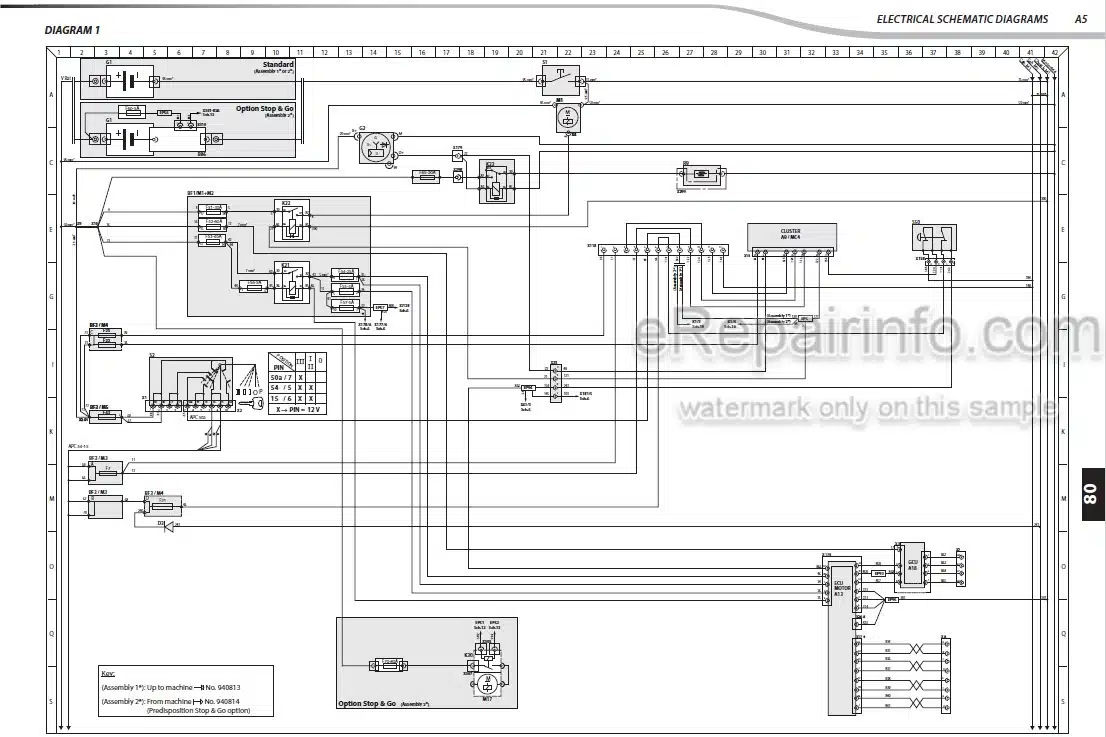Click the K21 relay symbol
Viewport: 1106px width, 737px height.
click(x=291, y=282)
